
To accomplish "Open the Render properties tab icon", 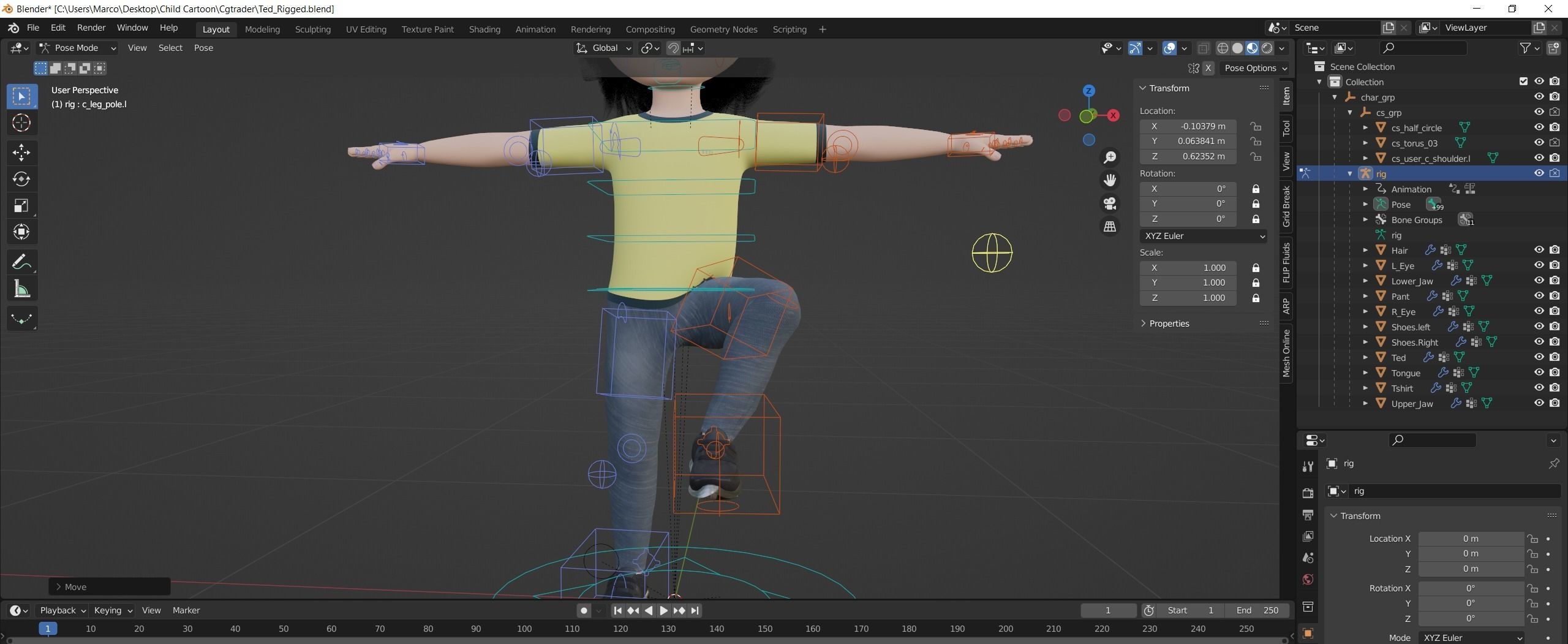I will tap(1308, 493).
